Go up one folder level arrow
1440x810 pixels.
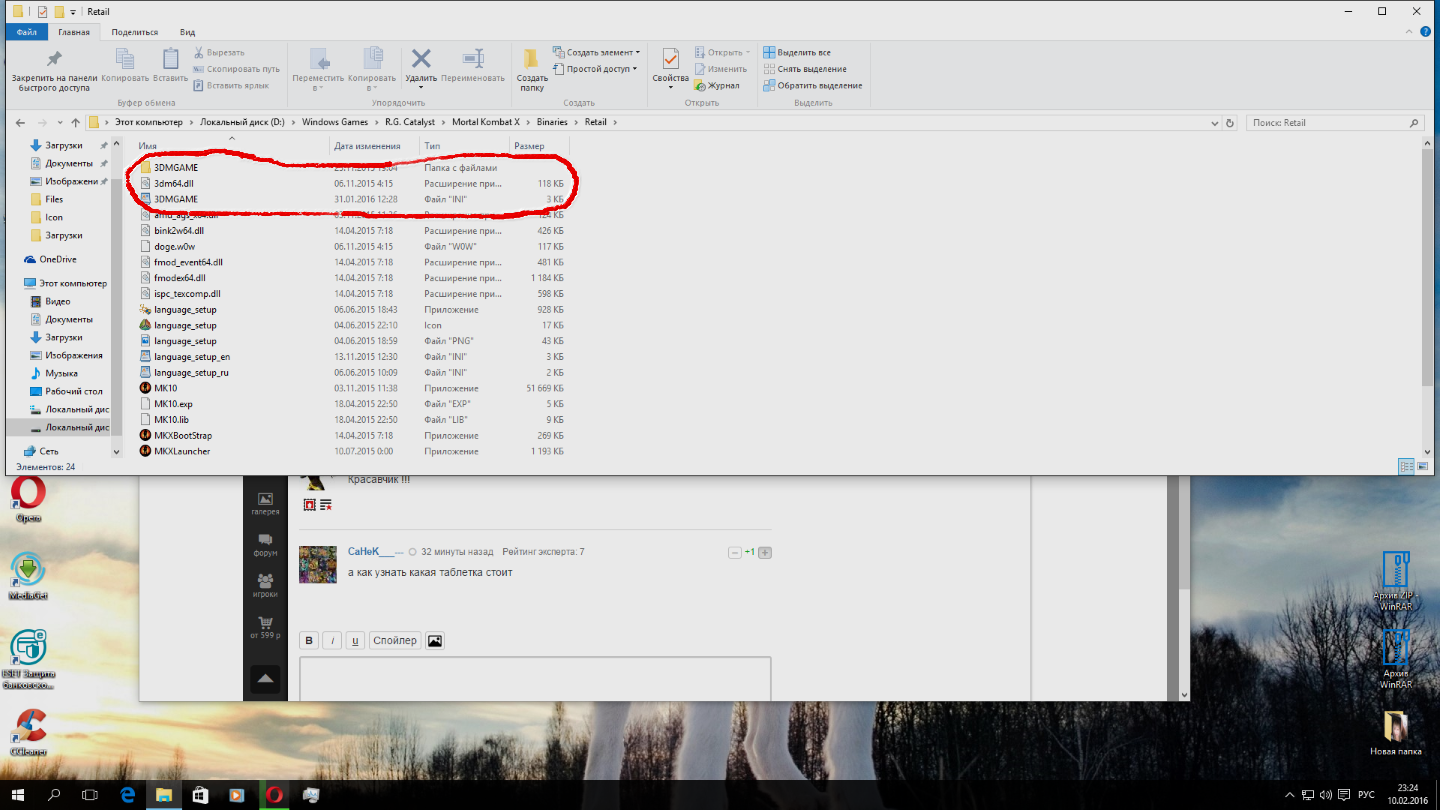(75, 122)
